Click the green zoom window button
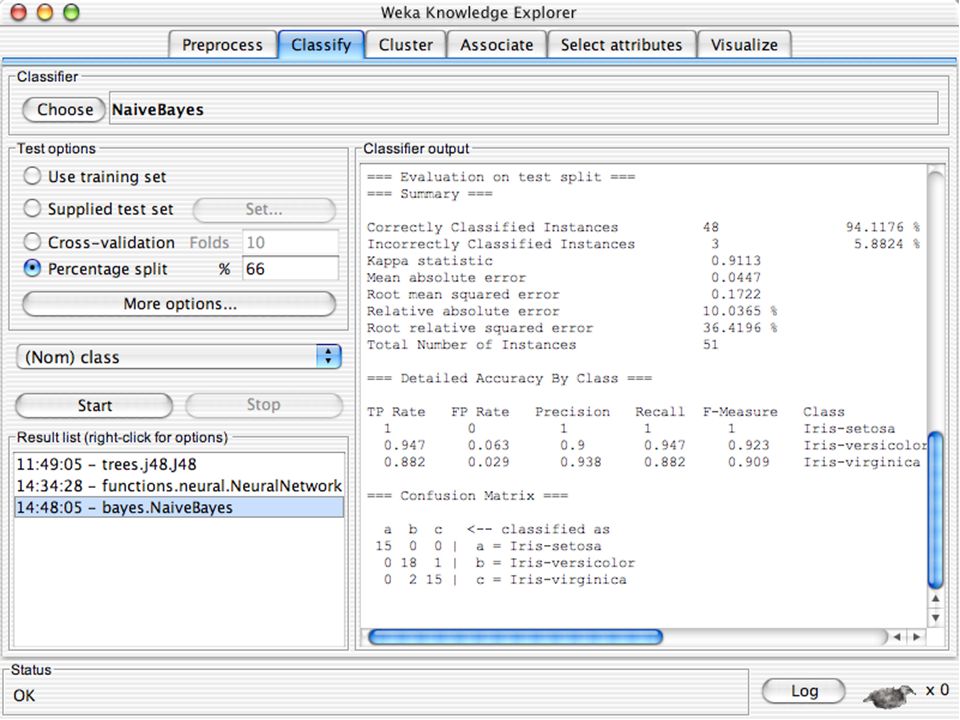 pyautogui.click(x=72, y=12)
